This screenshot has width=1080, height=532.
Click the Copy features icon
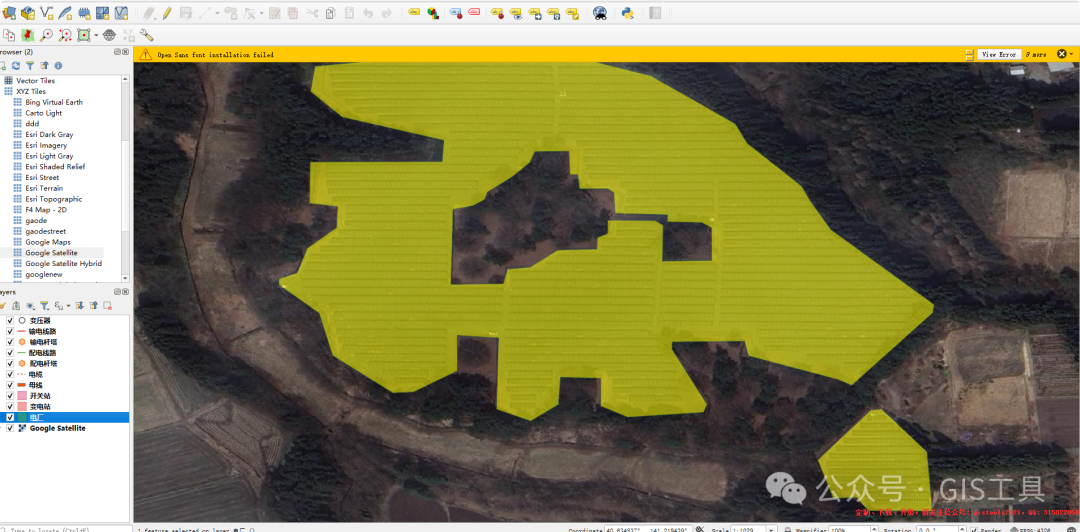tap(331, 12)
